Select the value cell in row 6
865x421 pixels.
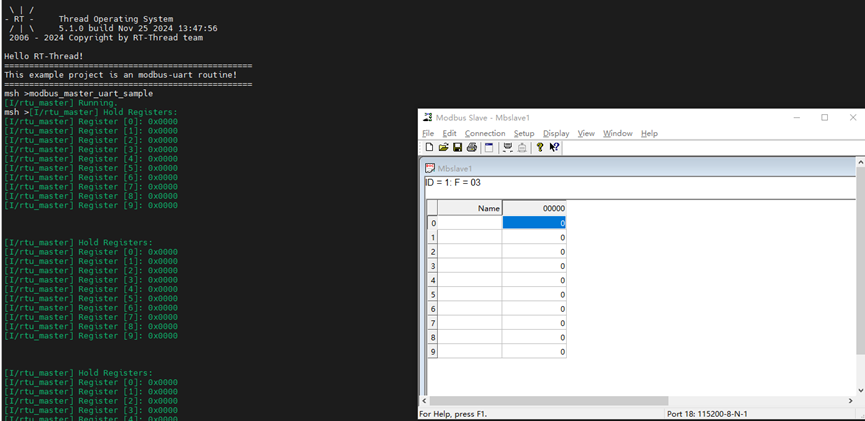(534, 309)
